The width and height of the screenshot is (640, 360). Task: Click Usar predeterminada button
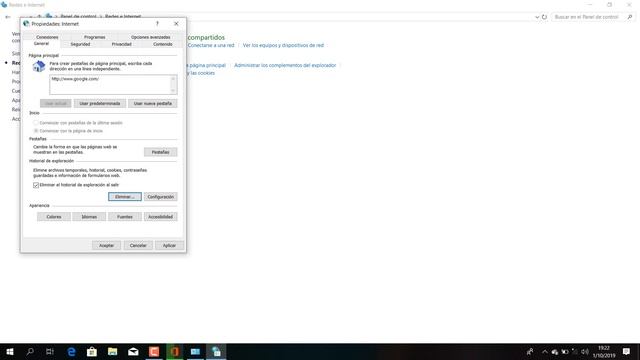[x=100, y=103]
